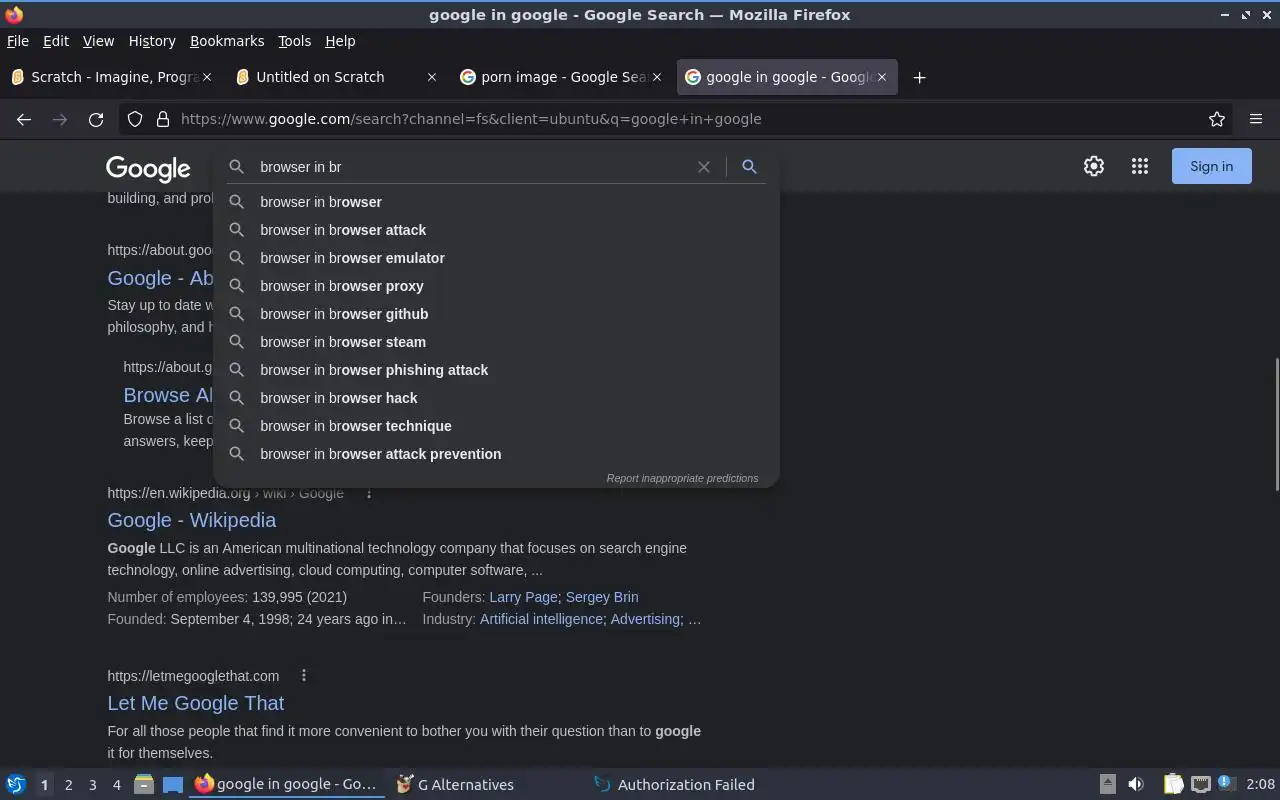Click the page vertical scrollbar thumb
The width and height of the screenshot is (1280, 800).
coord(1275,424)
